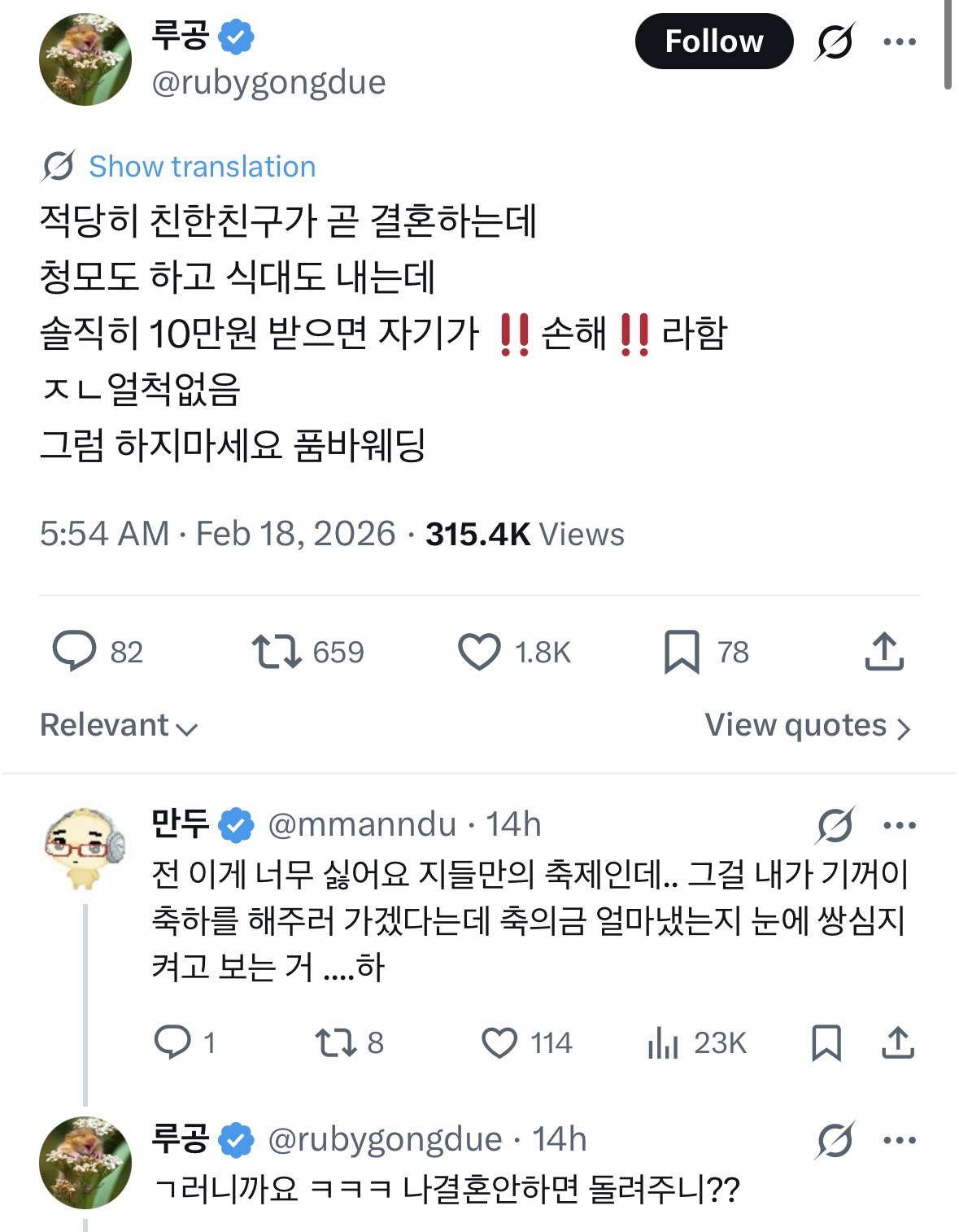959x1232 pixels.
Task: Repost the main post with 659 reposts
Action: 277,652
